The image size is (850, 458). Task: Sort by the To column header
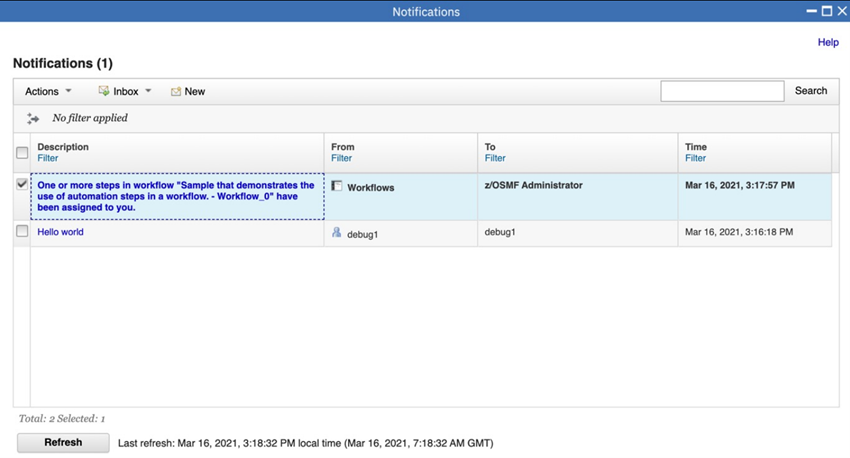490,147
